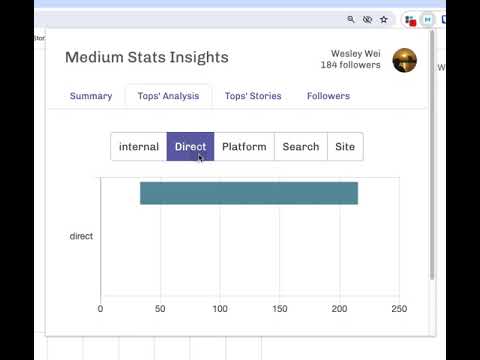Image resolution: width=480 pixels, height=360 pixels.
Task: Click the 100 axis tick label
Action: click(x=220, y=309)
